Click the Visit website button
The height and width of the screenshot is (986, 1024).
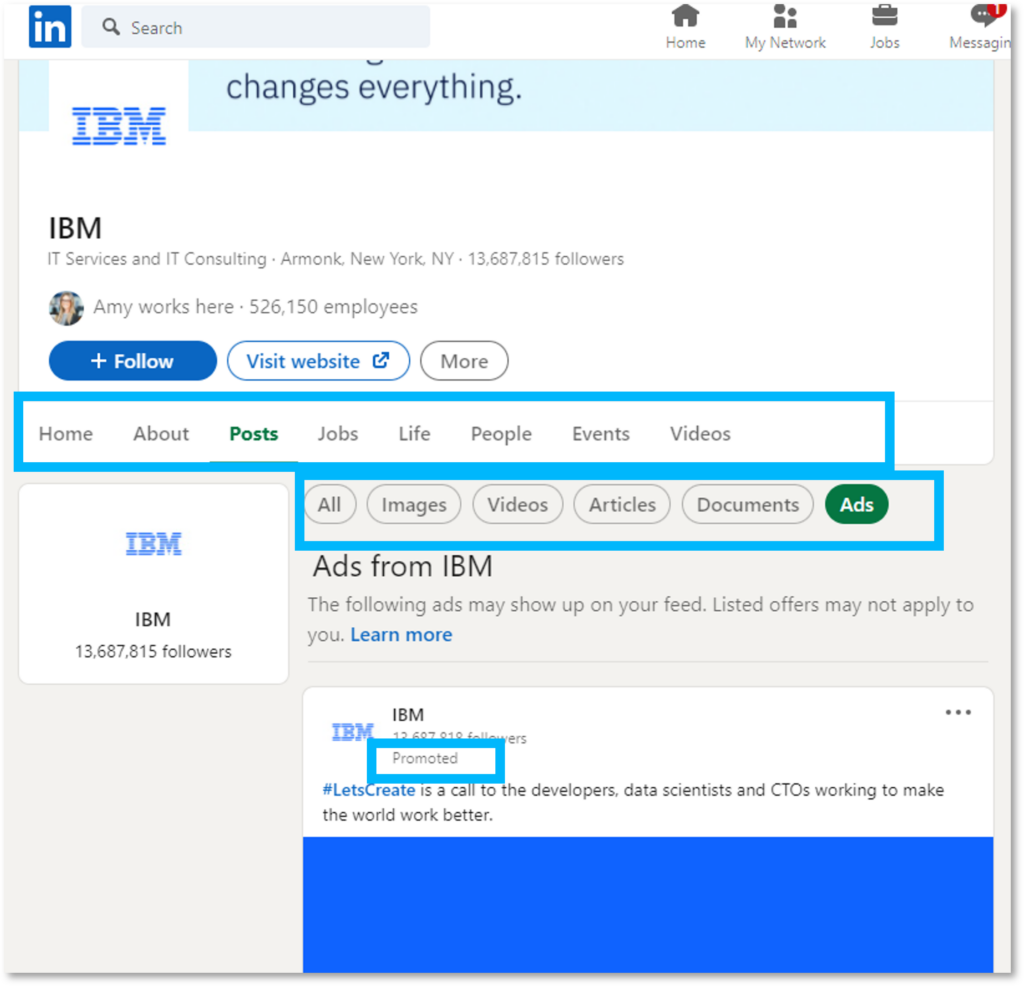(318, 361)
